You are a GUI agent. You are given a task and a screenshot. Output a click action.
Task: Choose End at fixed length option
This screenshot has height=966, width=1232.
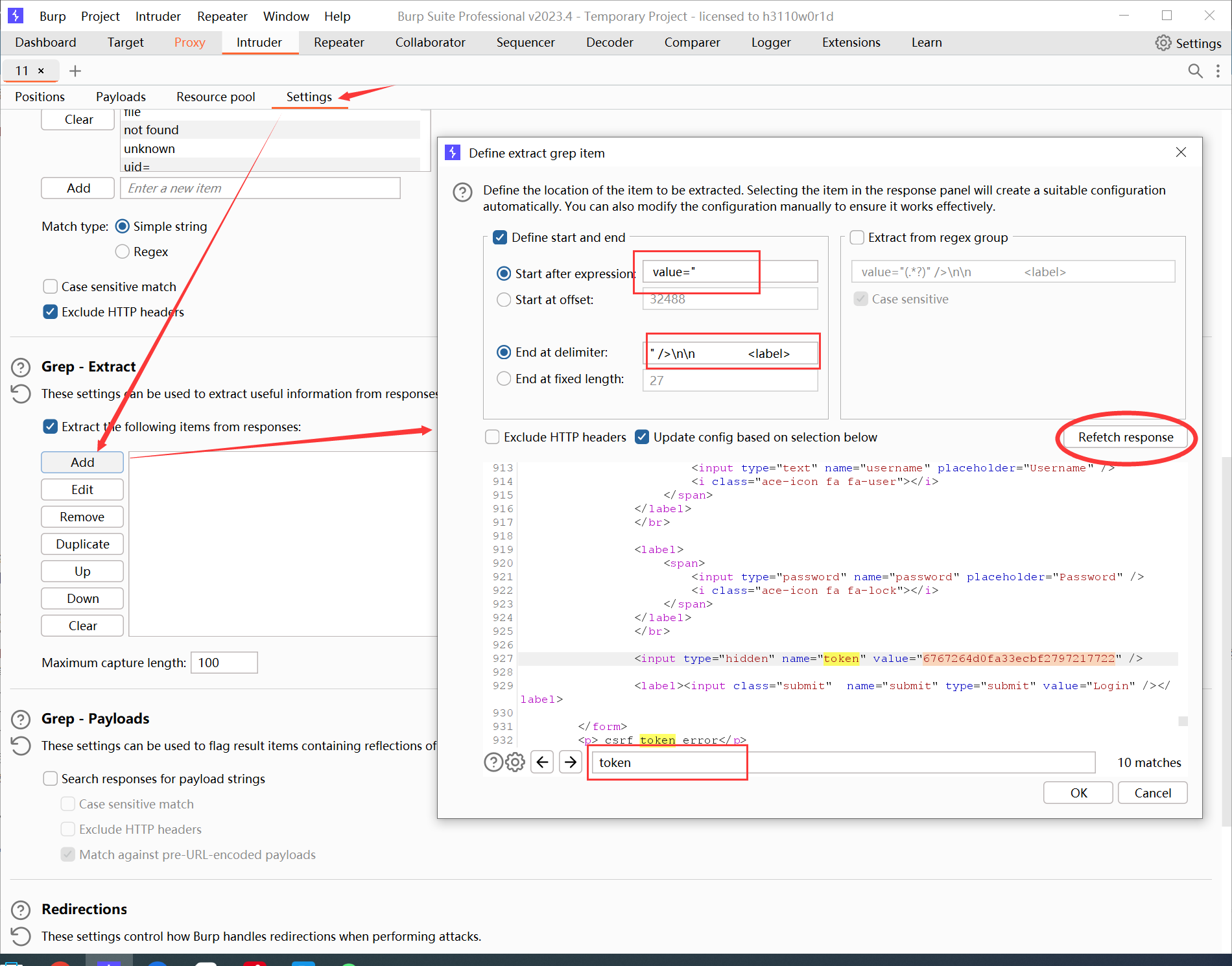tap(504, 379)
